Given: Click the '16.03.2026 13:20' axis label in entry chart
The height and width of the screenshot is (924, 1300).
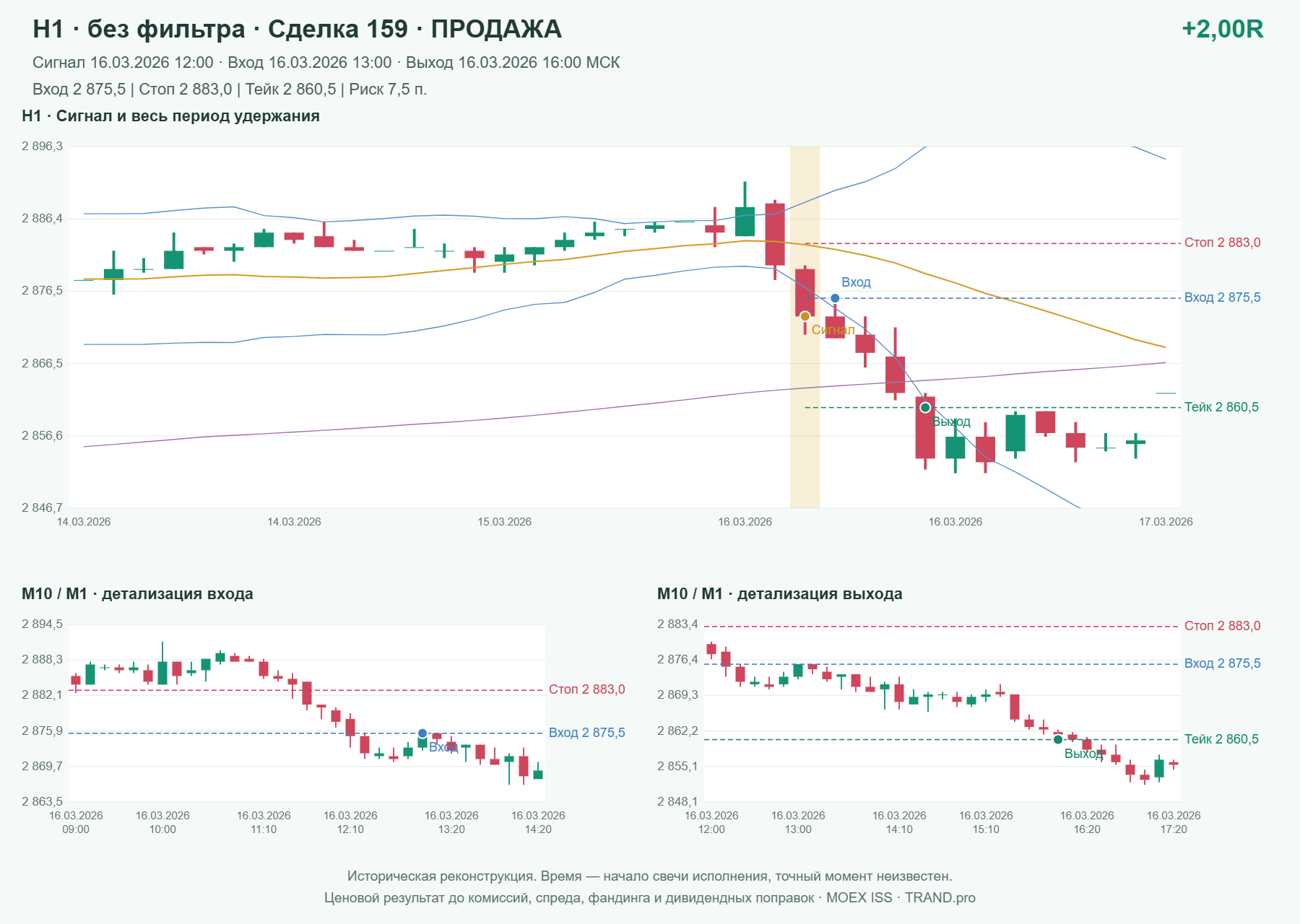Looking at the screenshot, I should (451, 822).
